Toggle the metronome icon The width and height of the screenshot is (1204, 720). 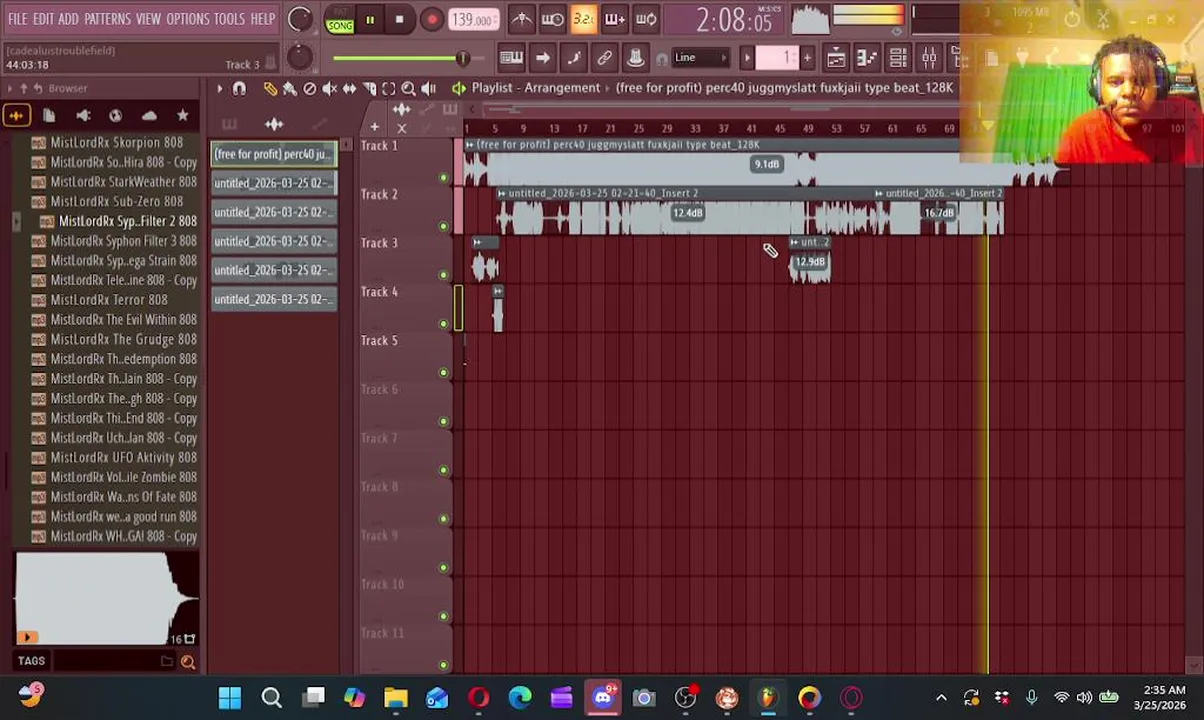point(522,19)
